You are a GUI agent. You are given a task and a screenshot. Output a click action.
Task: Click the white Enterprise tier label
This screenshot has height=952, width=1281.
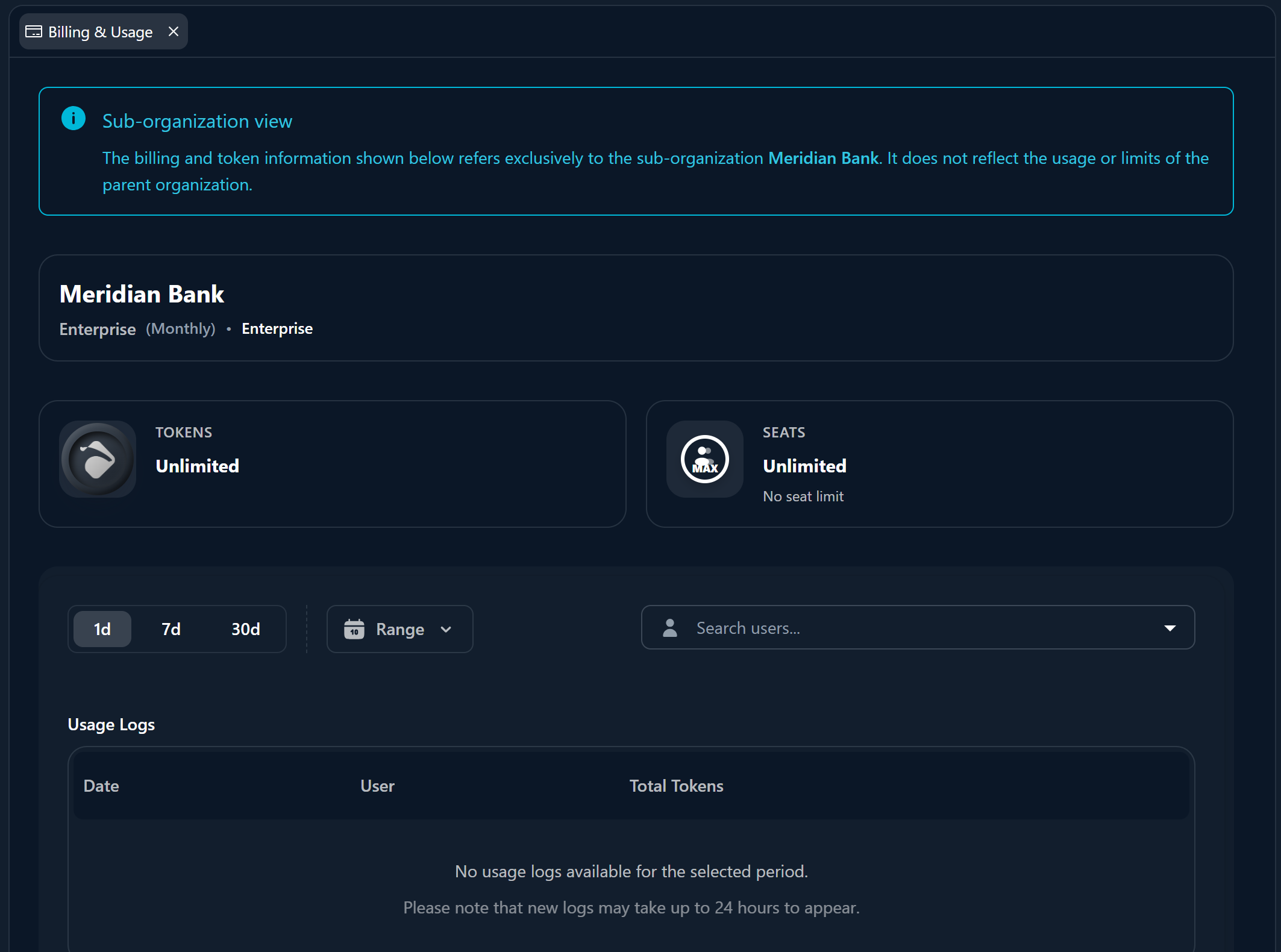coord(277,328)
